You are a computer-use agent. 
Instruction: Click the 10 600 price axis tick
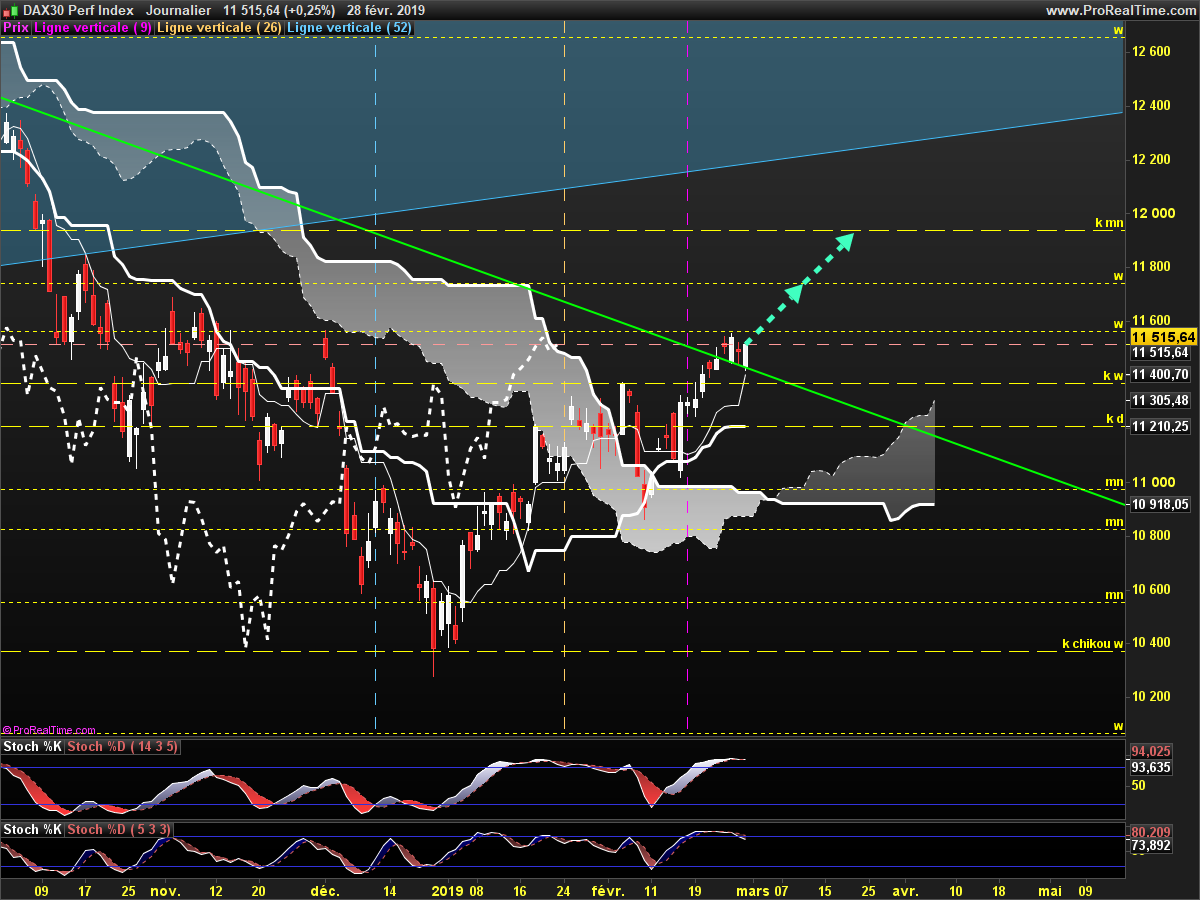pyautogui.click(x=1151, y=589)
